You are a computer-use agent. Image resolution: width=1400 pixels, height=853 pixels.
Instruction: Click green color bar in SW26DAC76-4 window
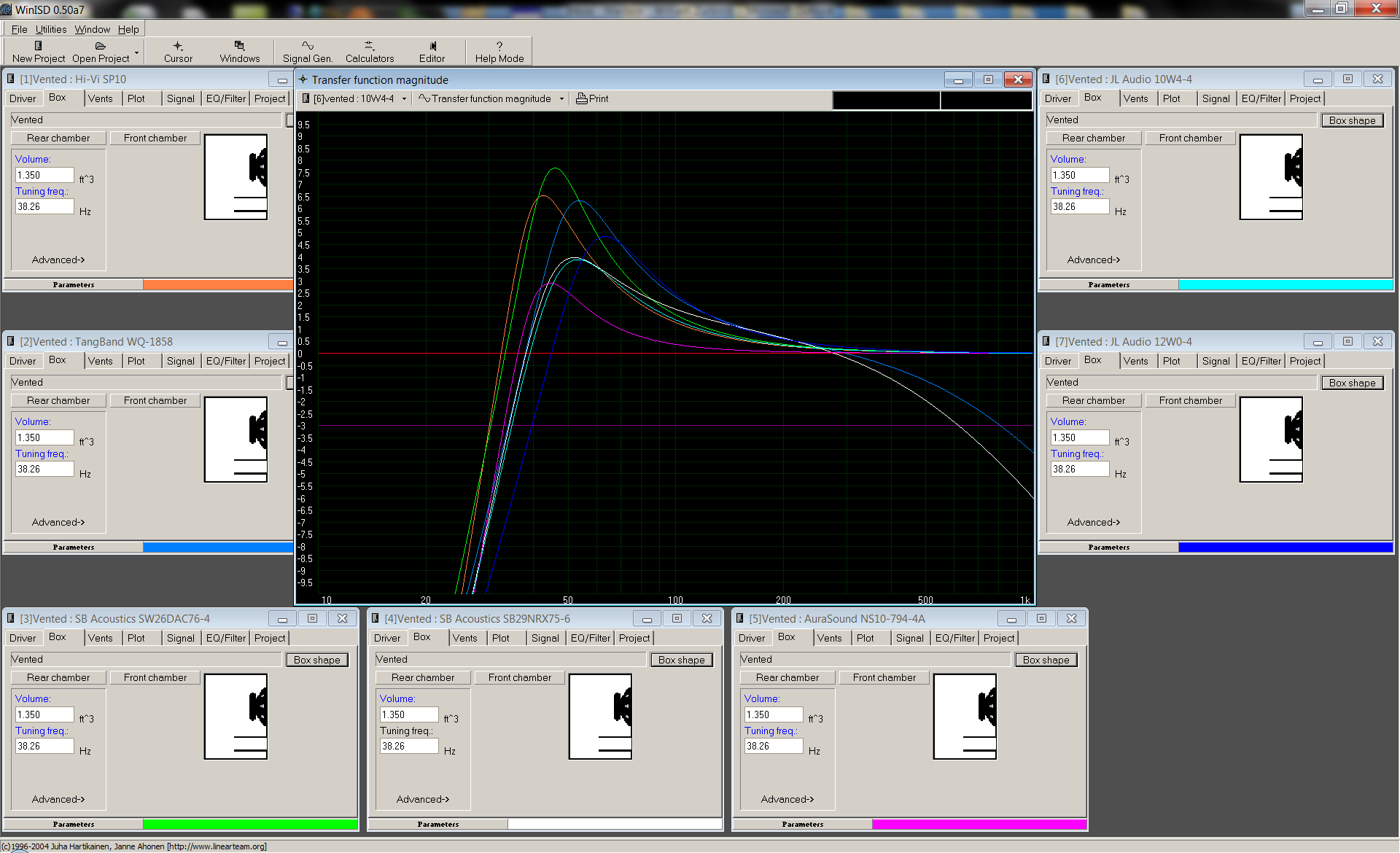coord(250,824)
